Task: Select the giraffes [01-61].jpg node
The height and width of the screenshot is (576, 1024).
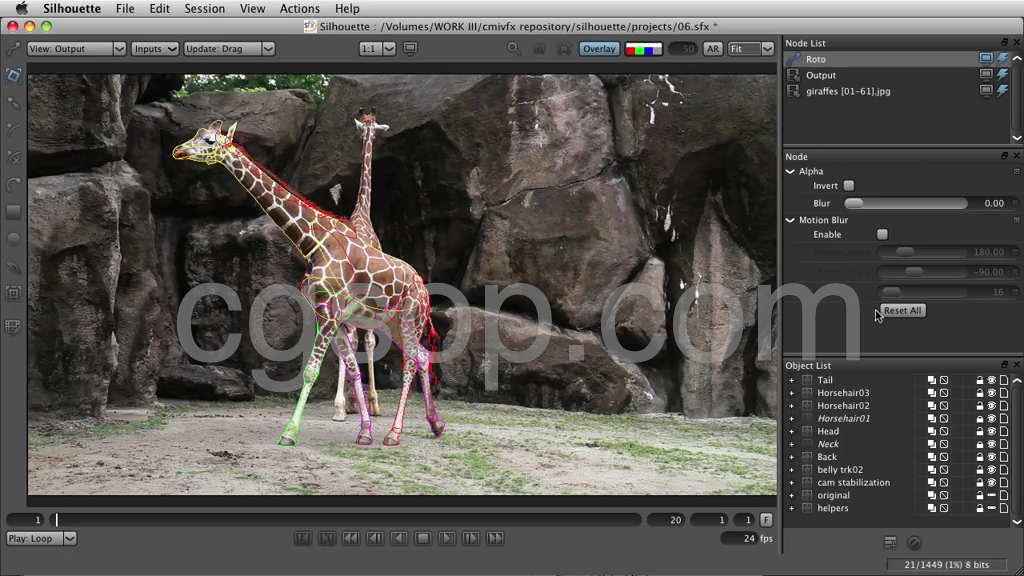Action: [x=848, y=91]
